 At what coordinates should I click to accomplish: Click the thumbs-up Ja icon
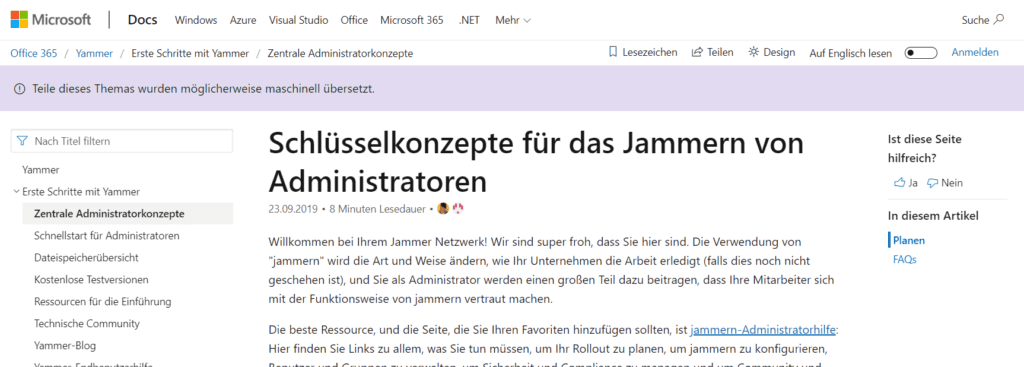(899, 183)
